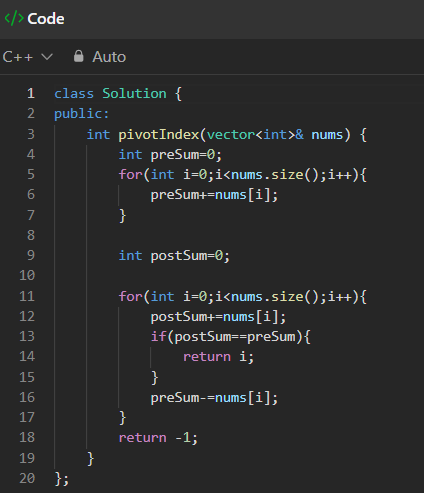Viewport: 424px width, 493px height.
Task: Click the for loop on line 5
Action: 243,175
